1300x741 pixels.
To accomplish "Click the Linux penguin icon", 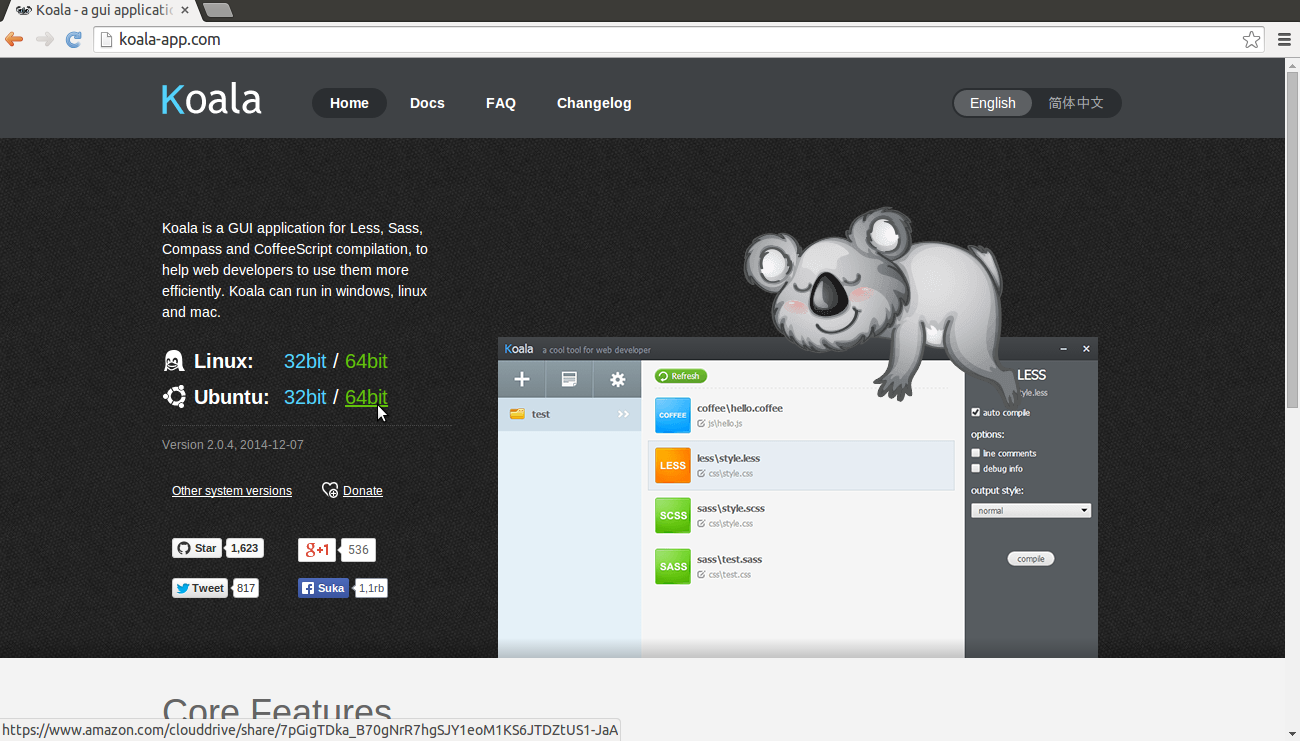I will 174,361.
